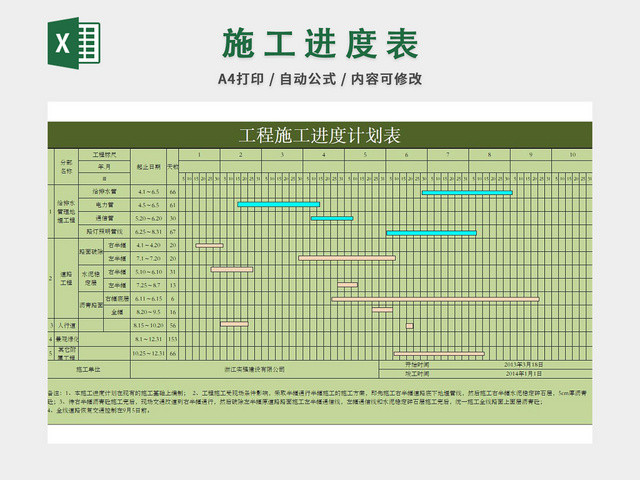Select month column header 10

coord(572,155)
